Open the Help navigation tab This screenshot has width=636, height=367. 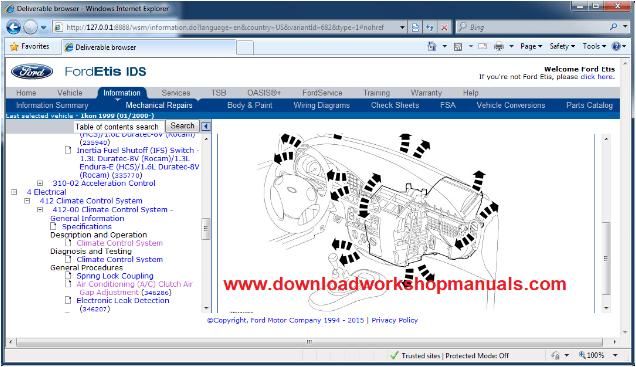[471, 93]
